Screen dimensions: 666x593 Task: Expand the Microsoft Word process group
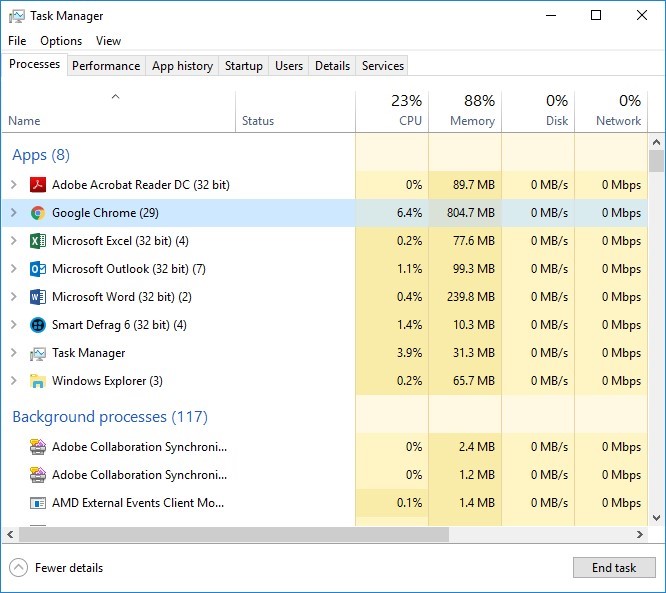(x=14, y=297)
